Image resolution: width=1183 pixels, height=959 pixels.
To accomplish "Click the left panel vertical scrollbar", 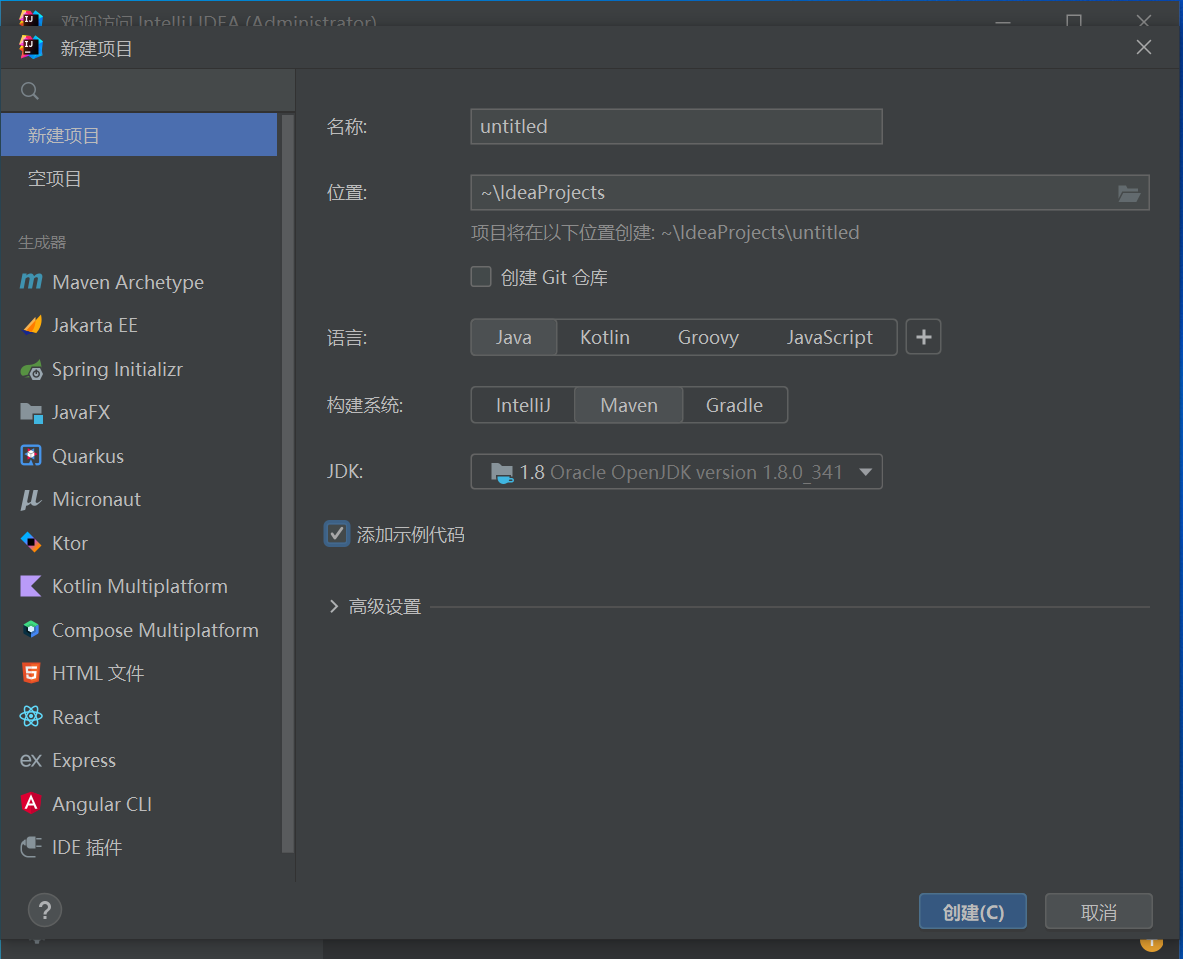I will (x=288, y=480).
